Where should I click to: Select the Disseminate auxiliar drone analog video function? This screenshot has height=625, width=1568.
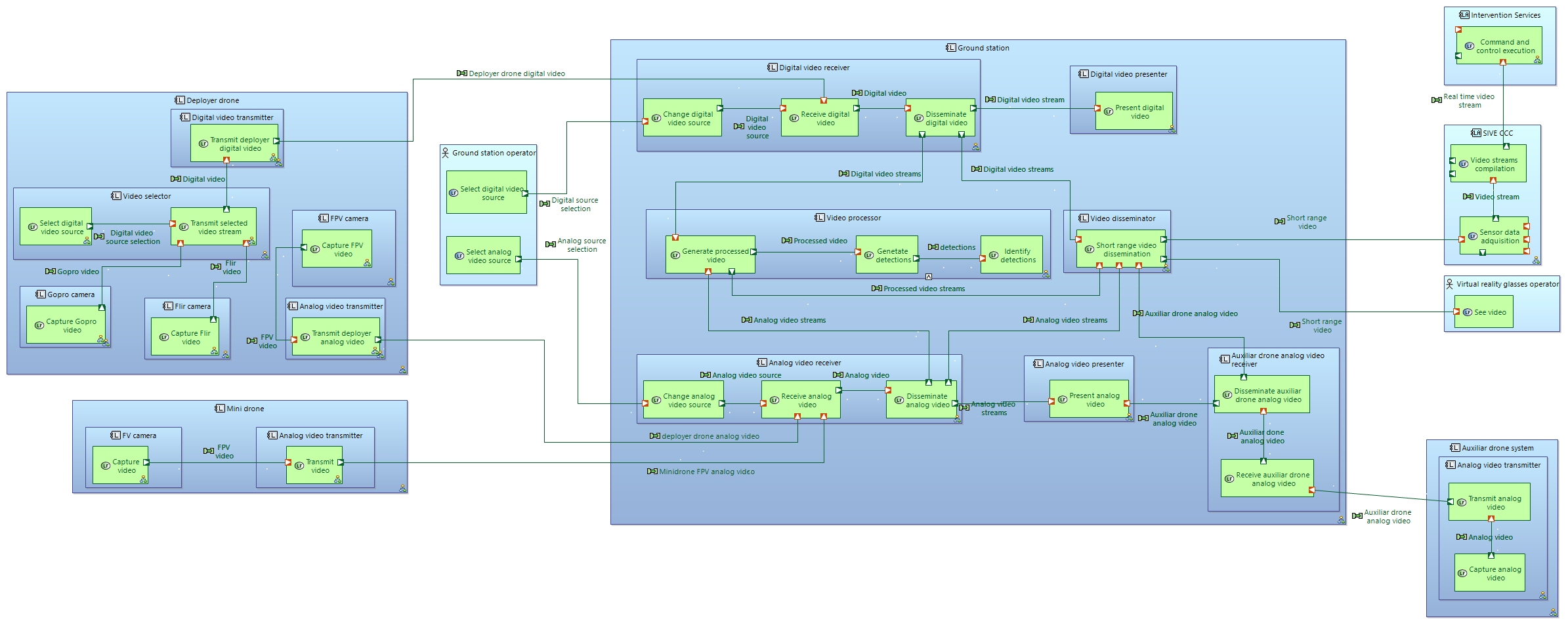1262,394
